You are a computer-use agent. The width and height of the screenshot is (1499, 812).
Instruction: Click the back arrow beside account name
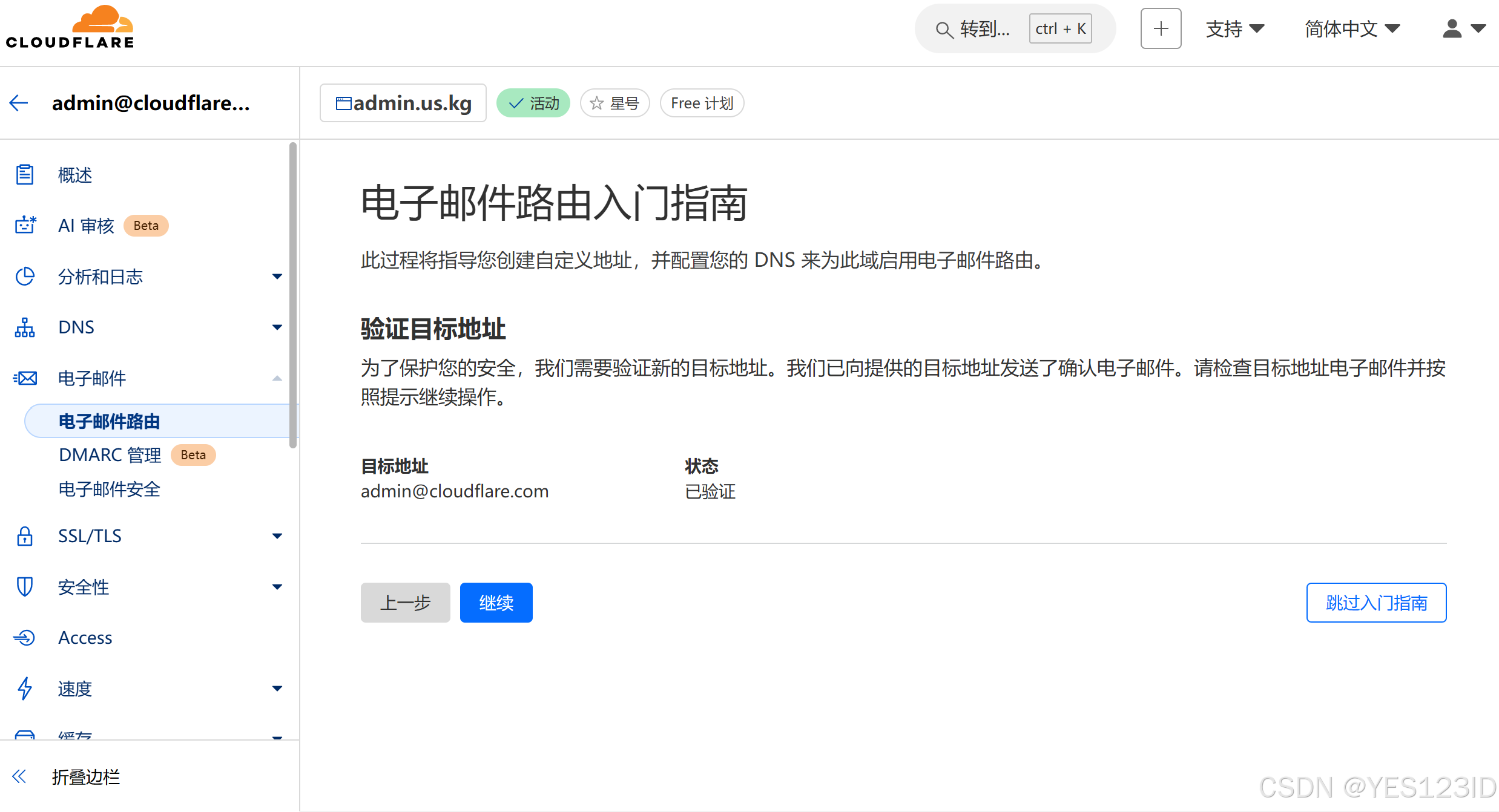[19, 103]
